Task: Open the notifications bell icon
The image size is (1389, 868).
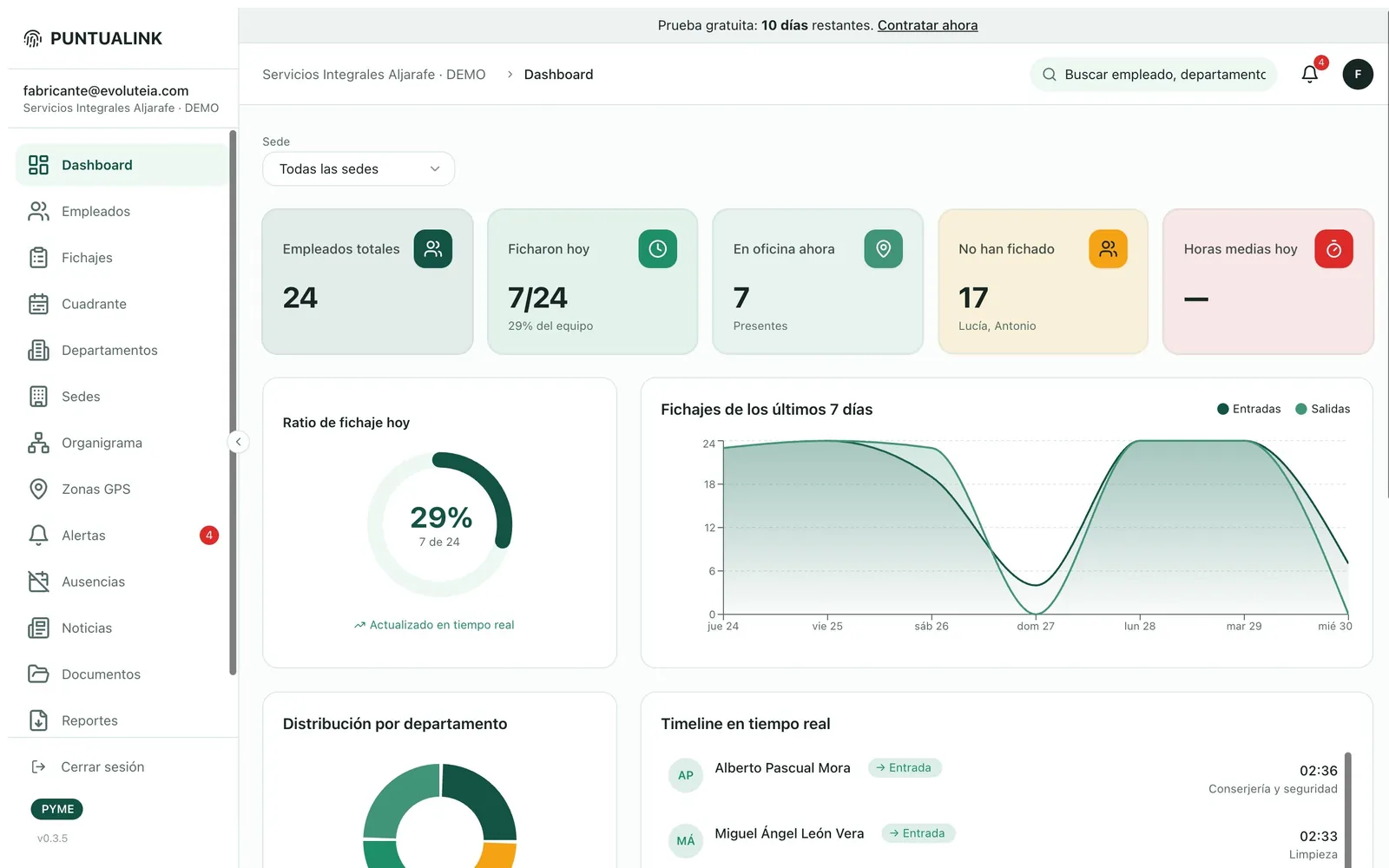Action: tap(1310, 75)
